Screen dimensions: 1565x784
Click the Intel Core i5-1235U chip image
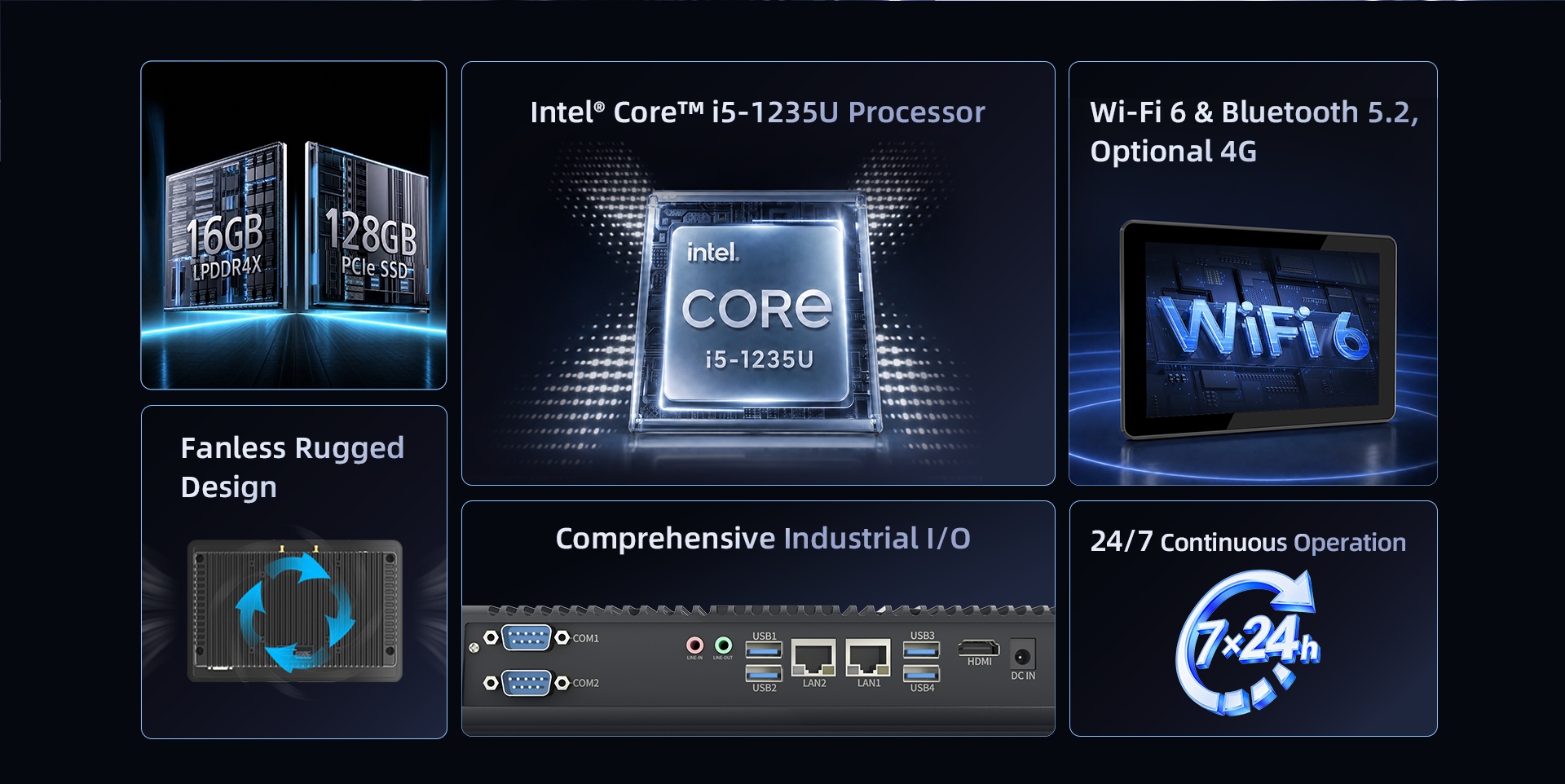(x=756, y=312)
